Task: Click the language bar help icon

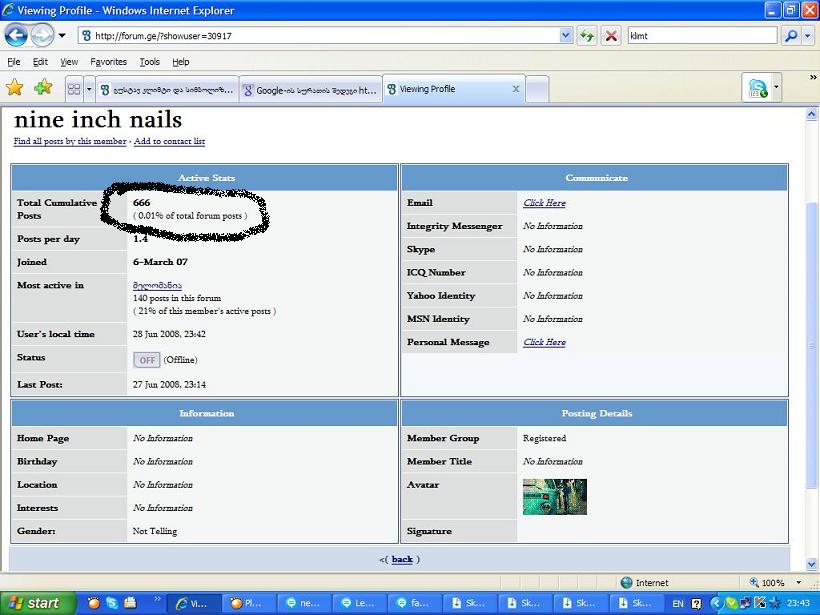Action: click(x=696, y=603)
